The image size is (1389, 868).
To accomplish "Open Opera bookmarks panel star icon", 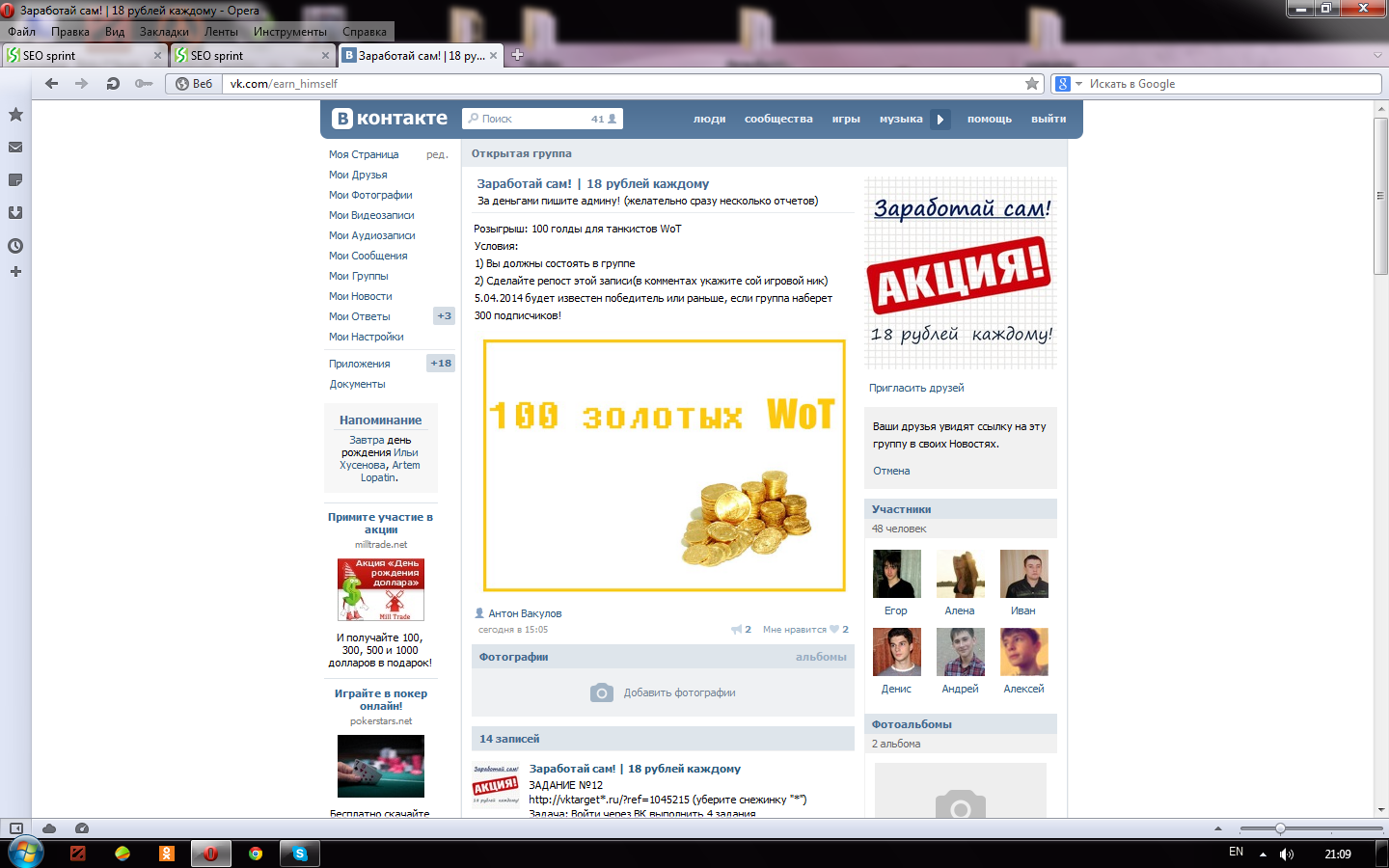I will pyautogui.click(x=15, y=115).
